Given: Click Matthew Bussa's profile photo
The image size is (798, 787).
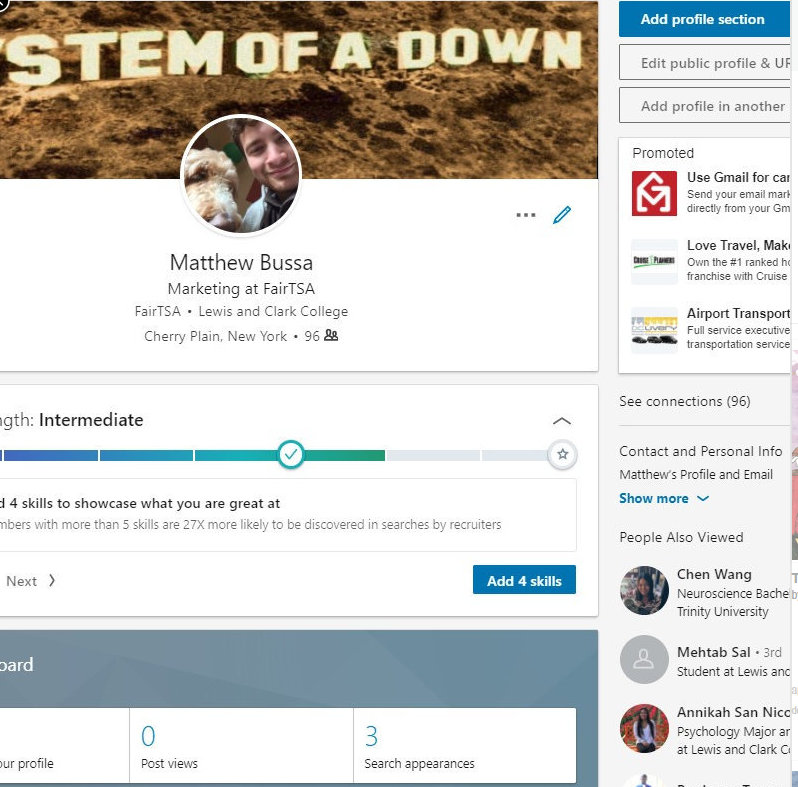Looking at the screenshot, I should 241,174.
